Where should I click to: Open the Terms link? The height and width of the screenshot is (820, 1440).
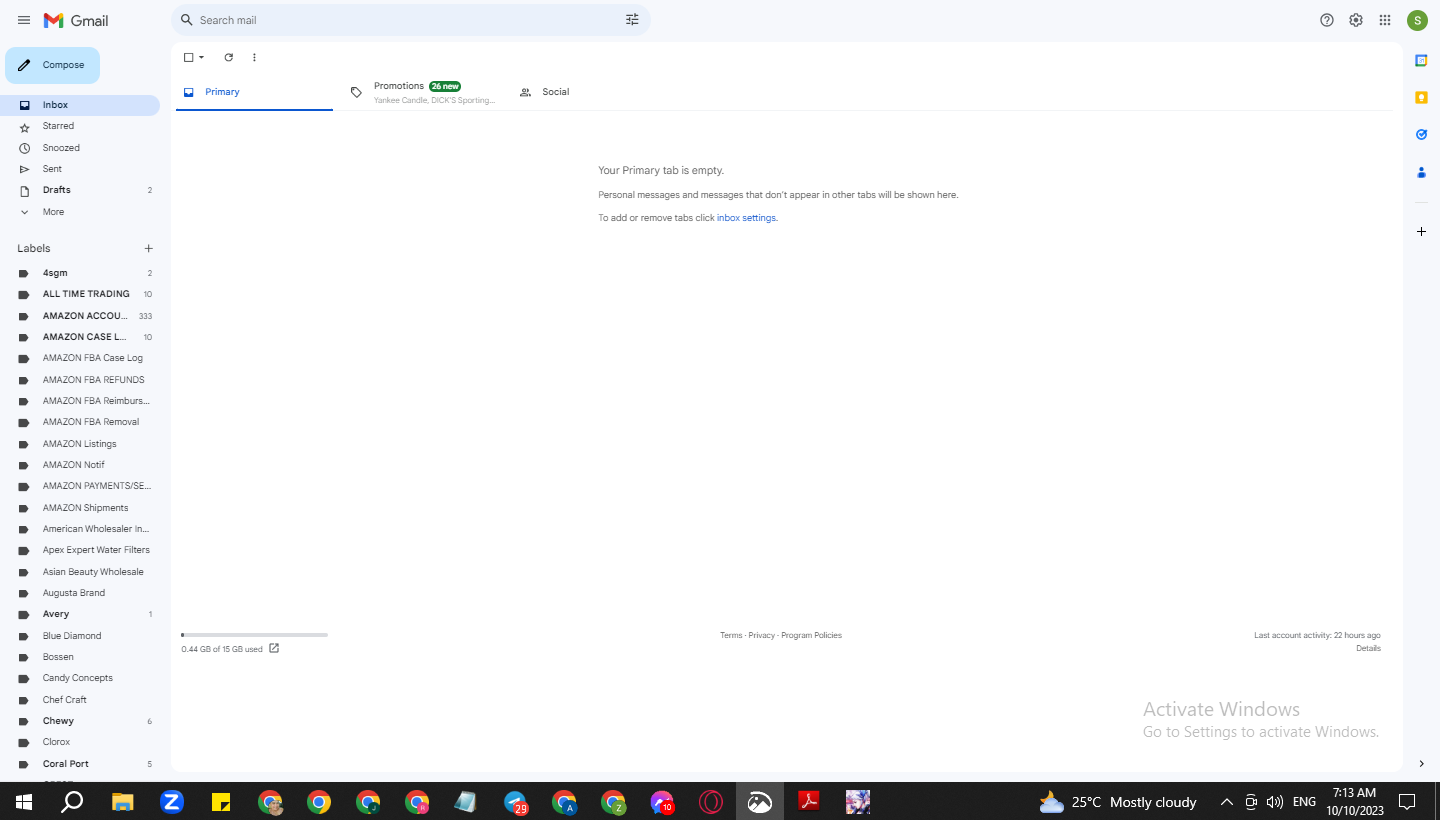[x=731, y=635]
